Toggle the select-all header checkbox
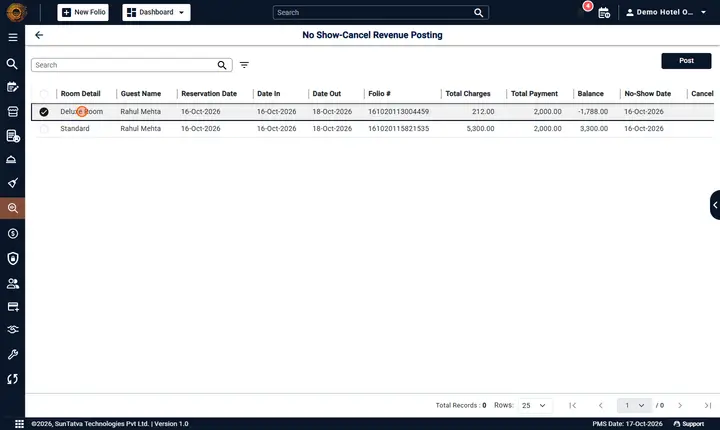 click(x=44, y=94)
